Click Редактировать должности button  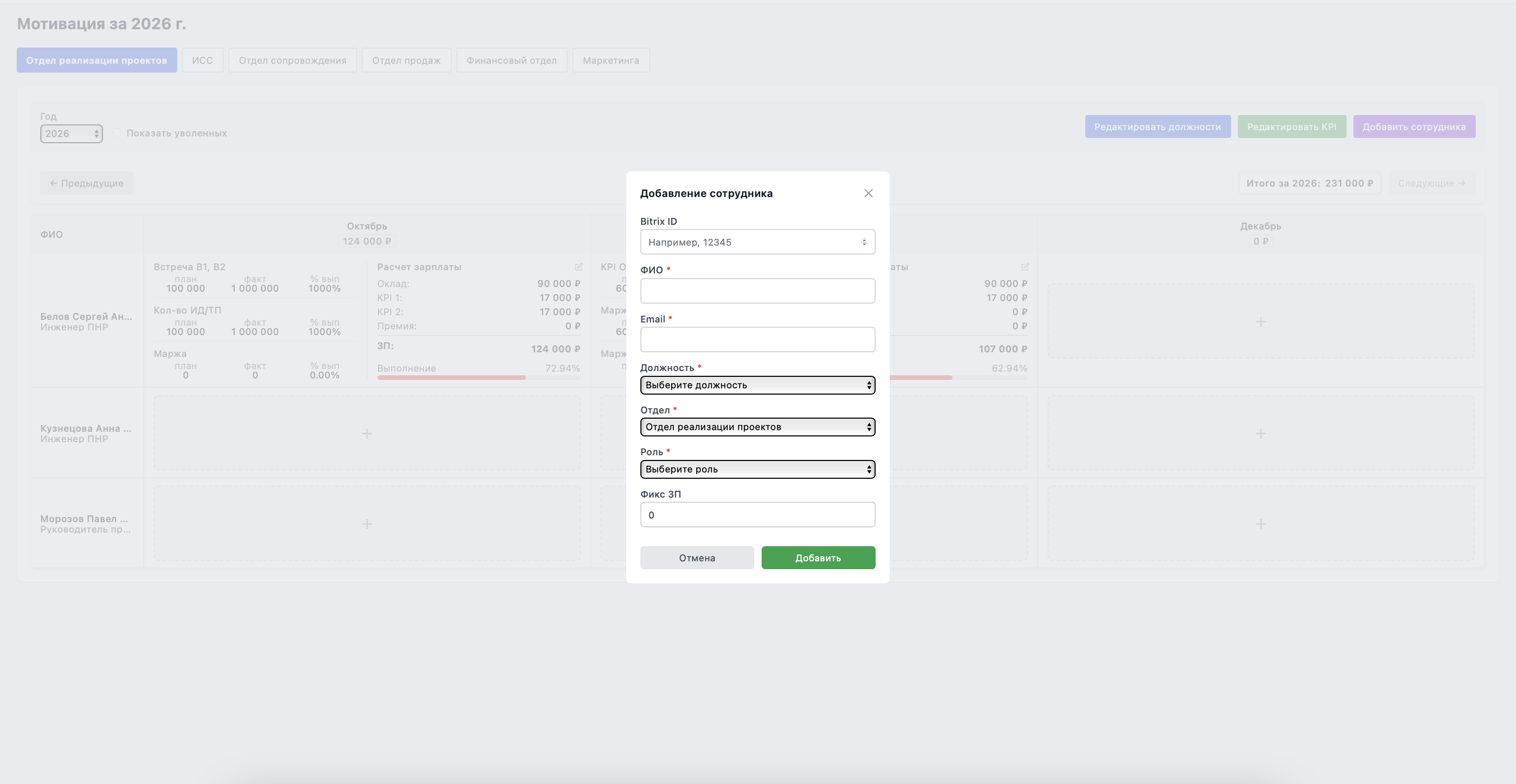[1157, 126]
